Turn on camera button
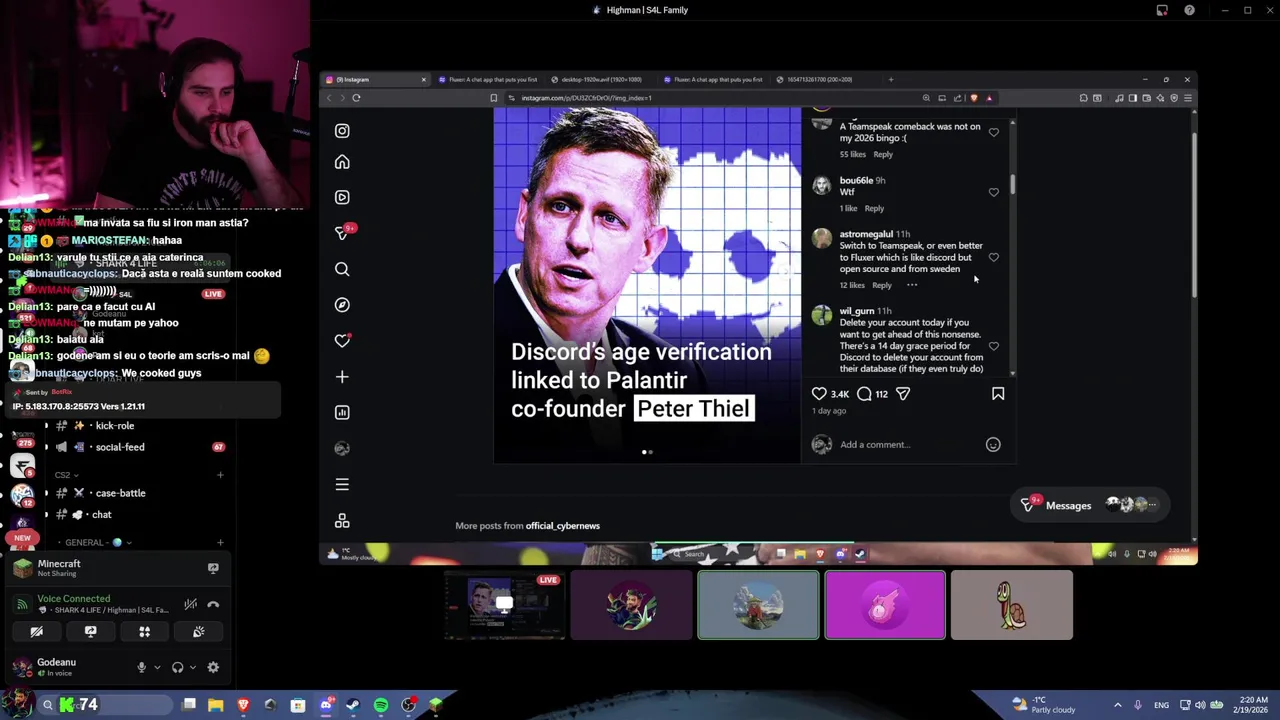 coord(36,632)
